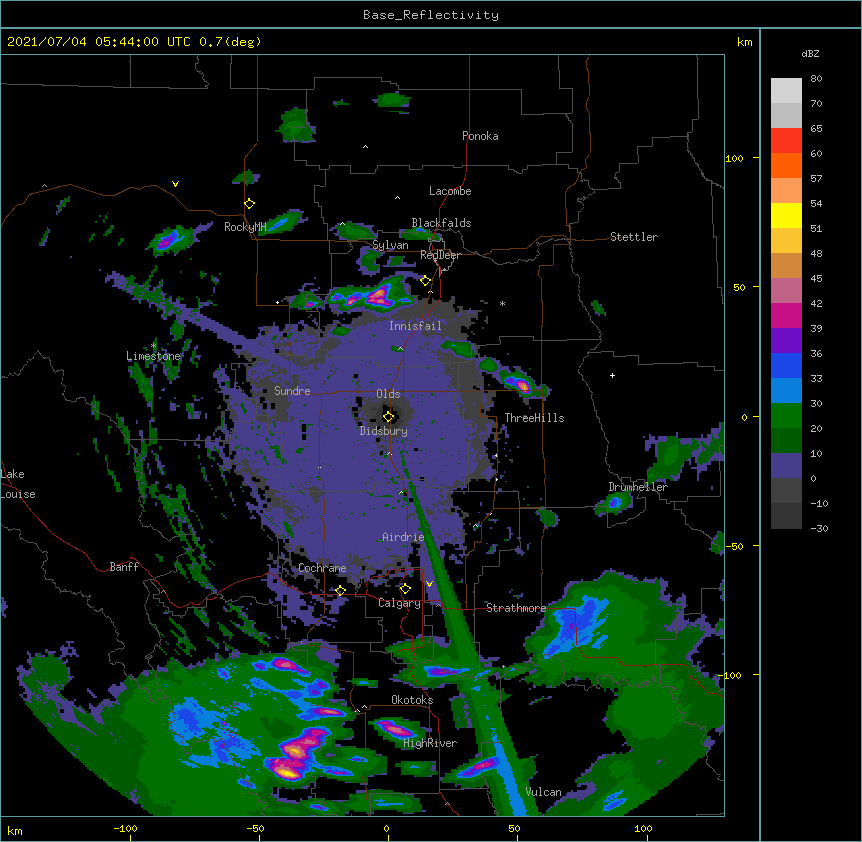Image resolution: width=862 pixels, height=842 pixels.
Task: Click the white plus marker north of Drumheller
Action: point(612,375)
